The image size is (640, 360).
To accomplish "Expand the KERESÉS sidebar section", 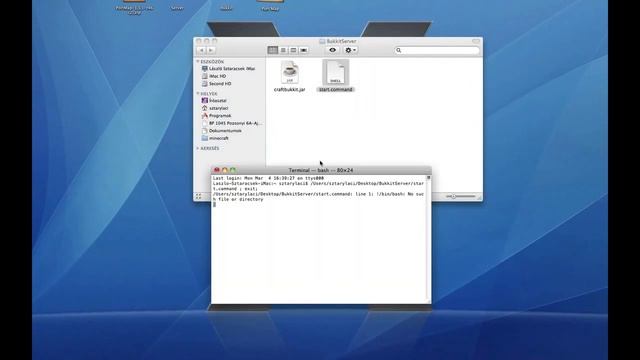I will pyautogui.click(x=198, y=148).
